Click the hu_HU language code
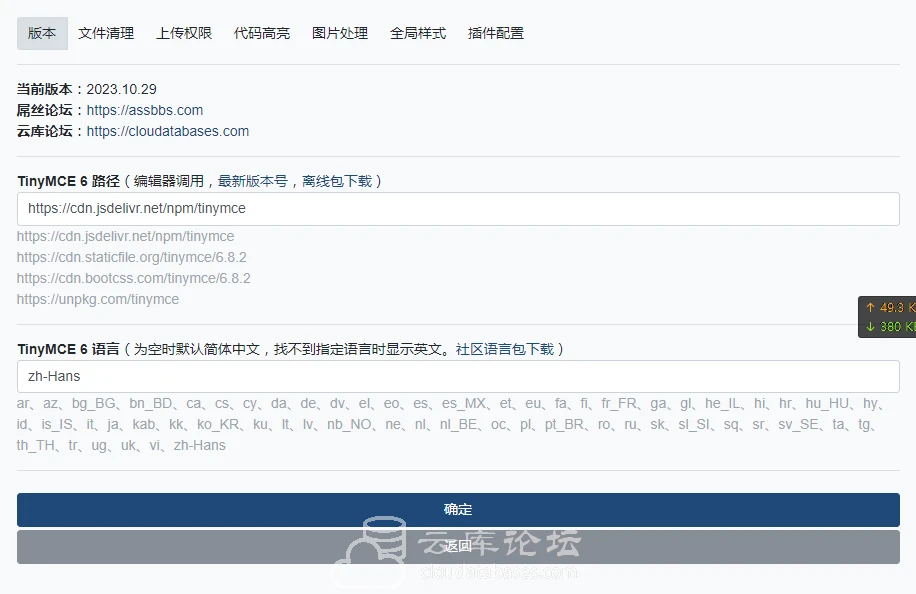 pyautogui.click(x=827, y=404)
